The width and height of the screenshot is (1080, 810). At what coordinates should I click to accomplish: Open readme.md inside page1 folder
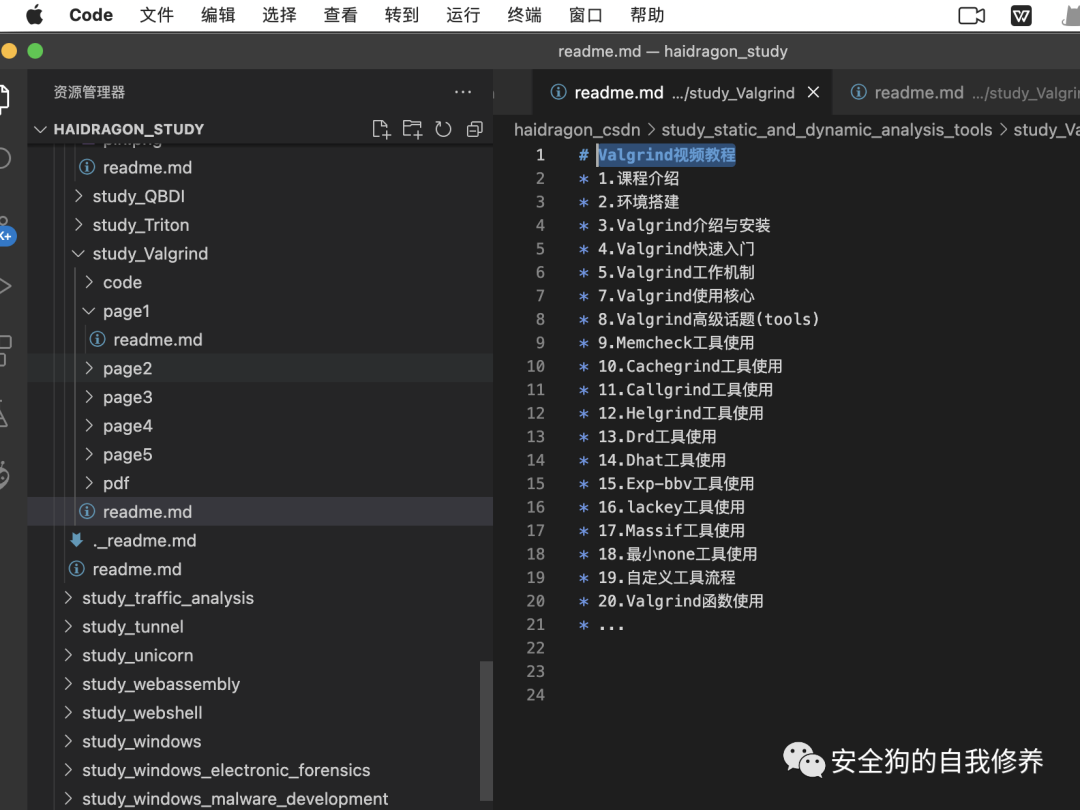158,340
